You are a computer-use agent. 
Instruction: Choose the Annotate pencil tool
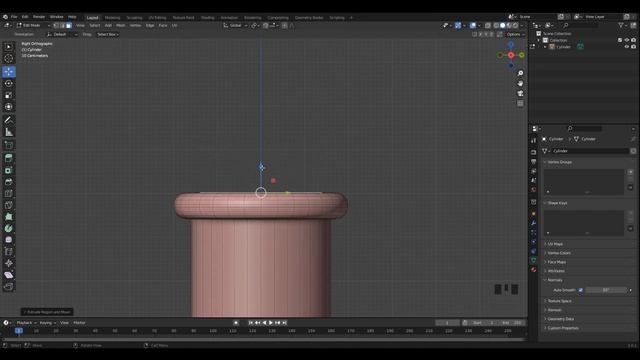[x=9, y=120]
